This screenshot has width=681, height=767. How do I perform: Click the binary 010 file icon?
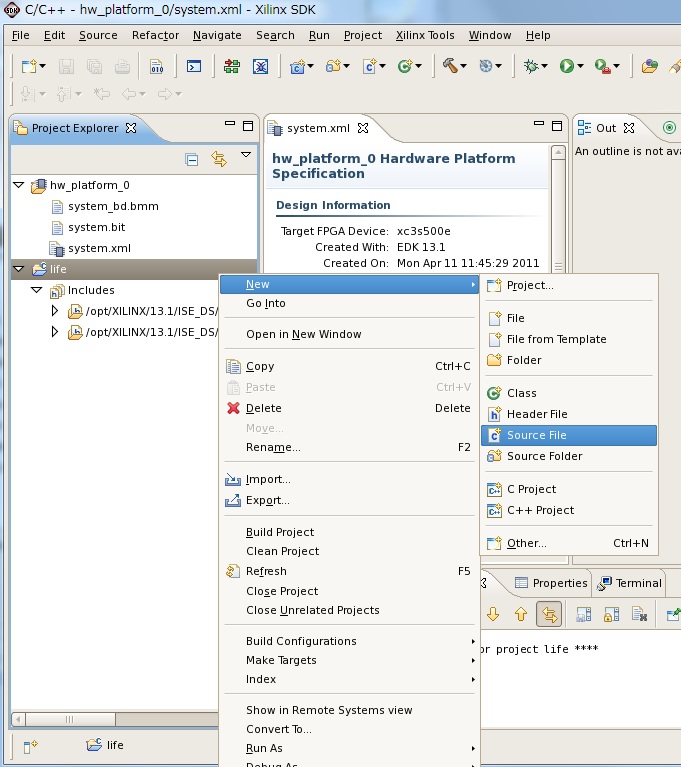pyautogui.click(x=157, y=66)
